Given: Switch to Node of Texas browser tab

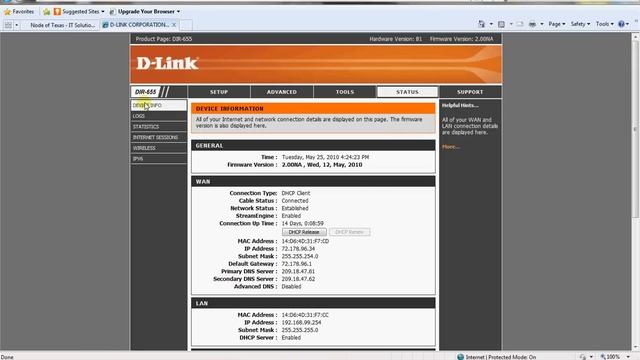Looking at the screenshot, I should [62, 25].
